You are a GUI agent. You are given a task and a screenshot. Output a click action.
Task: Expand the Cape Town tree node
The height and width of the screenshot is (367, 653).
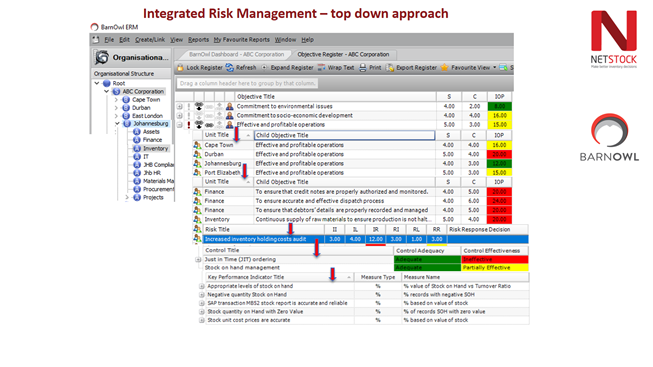coord(116,100)
